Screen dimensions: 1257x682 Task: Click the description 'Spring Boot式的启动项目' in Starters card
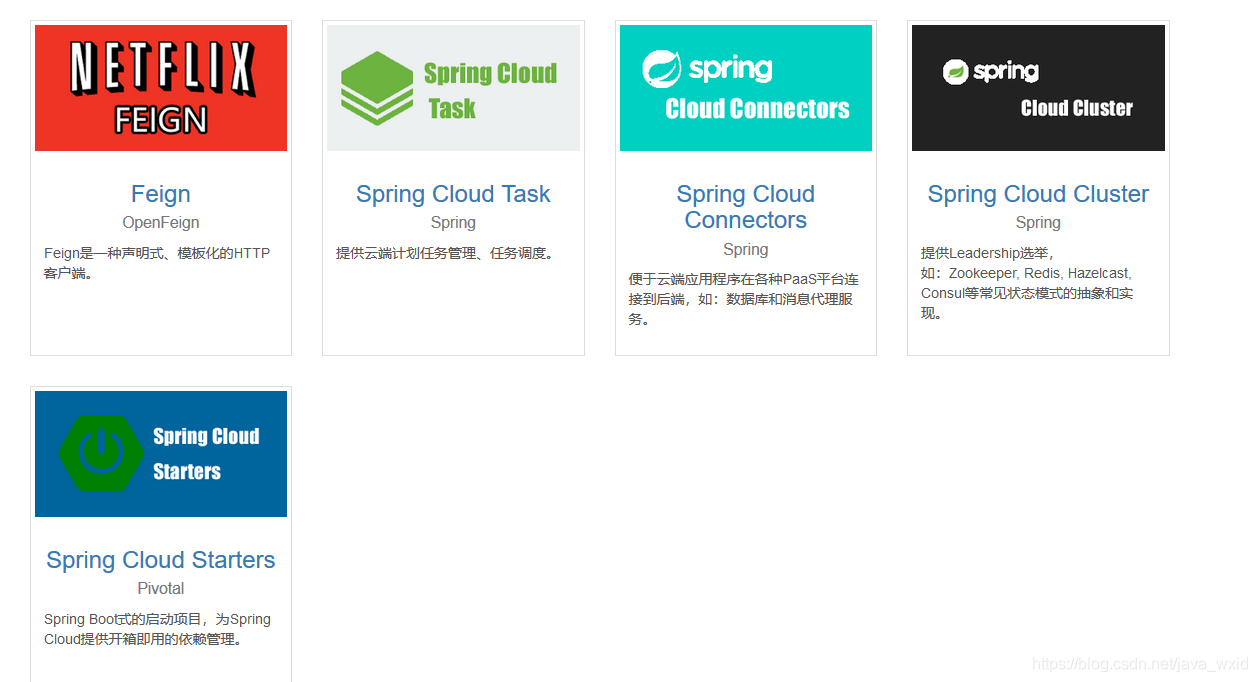coord(157,629)
